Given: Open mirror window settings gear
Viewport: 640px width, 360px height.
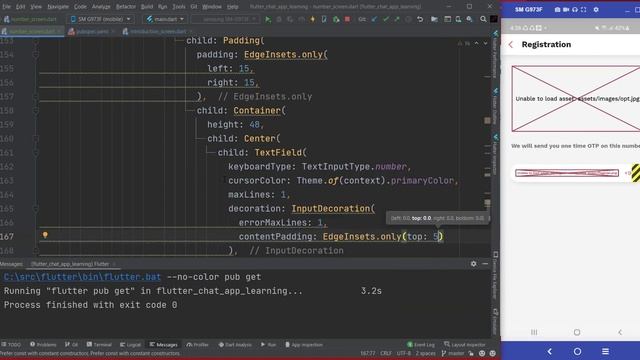Looking at the screenshot, I should (x=596, y=9).
